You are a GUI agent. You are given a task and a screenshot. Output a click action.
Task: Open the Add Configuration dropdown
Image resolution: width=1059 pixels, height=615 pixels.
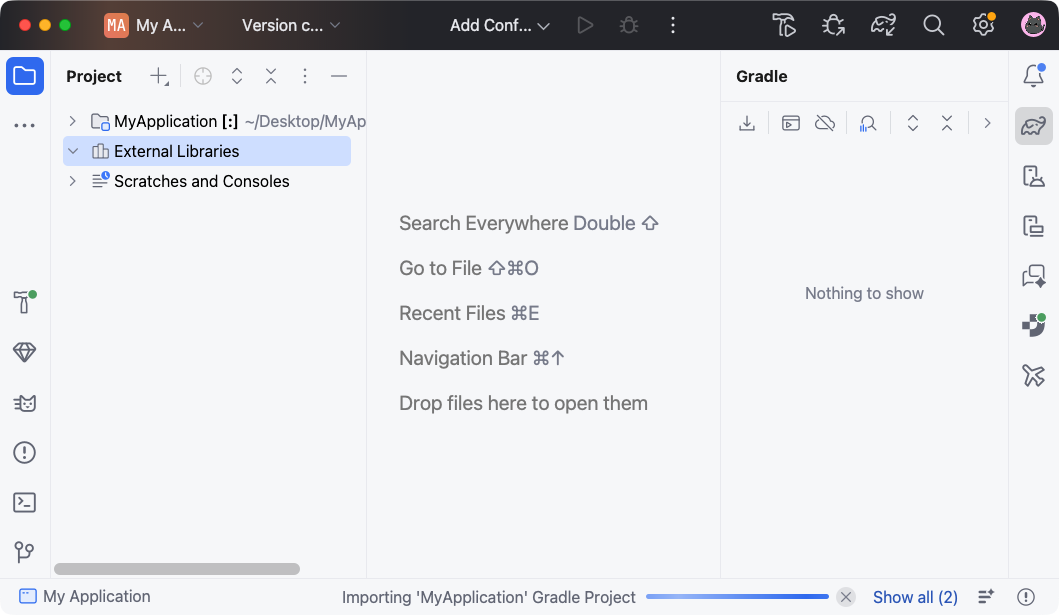[x=500, y=26]
